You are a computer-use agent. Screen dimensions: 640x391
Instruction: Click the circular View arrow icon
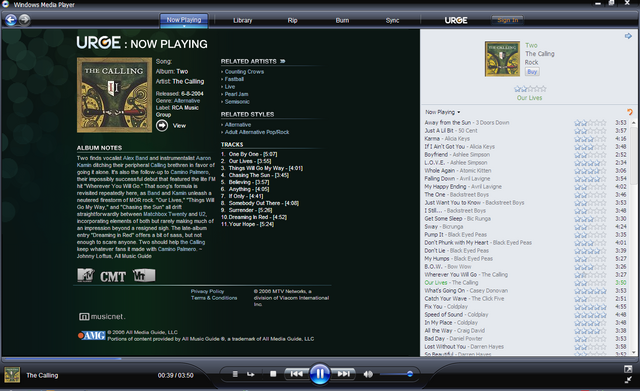[162, 126]
